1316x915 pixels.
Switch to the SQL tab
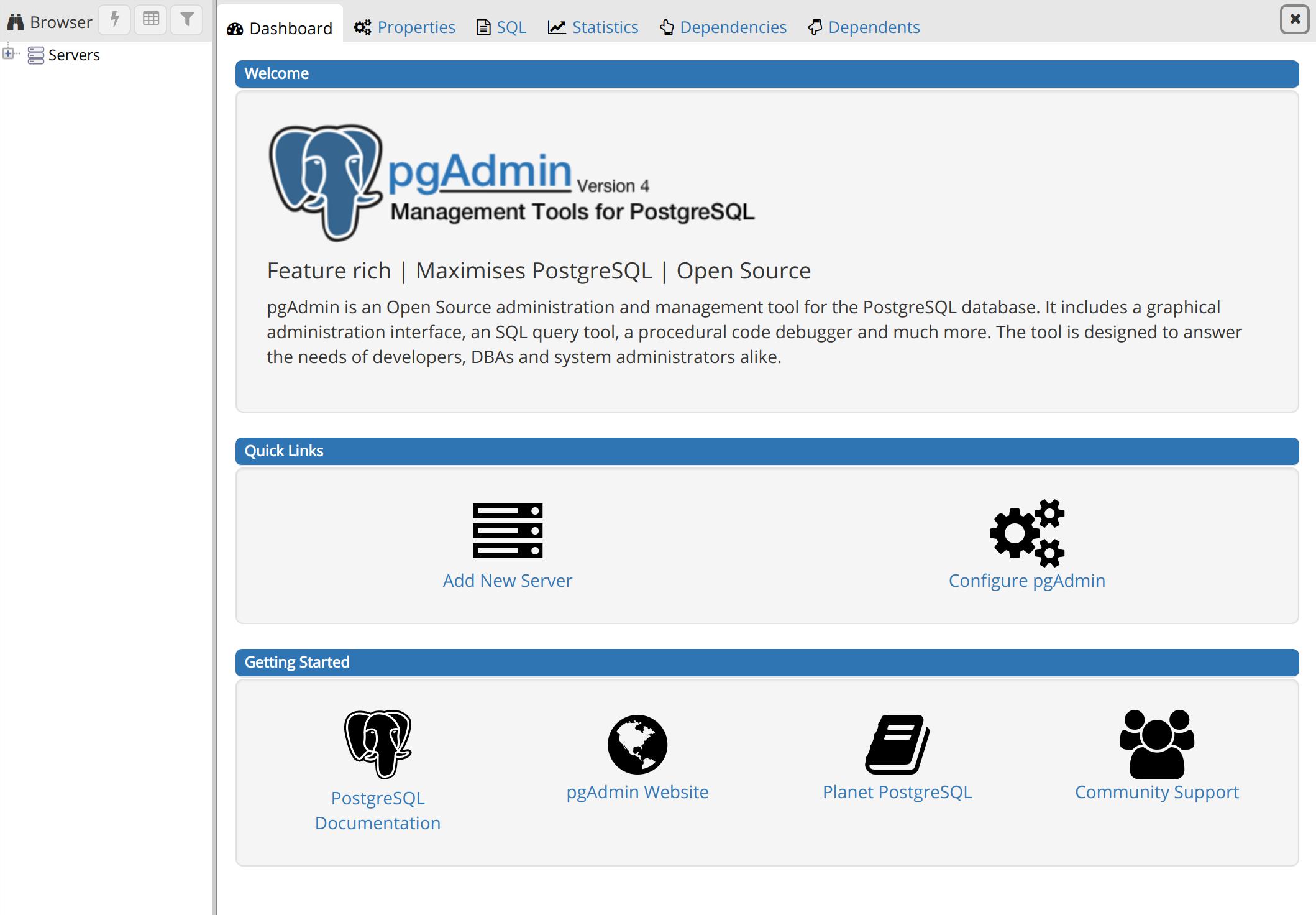point(511,26)
